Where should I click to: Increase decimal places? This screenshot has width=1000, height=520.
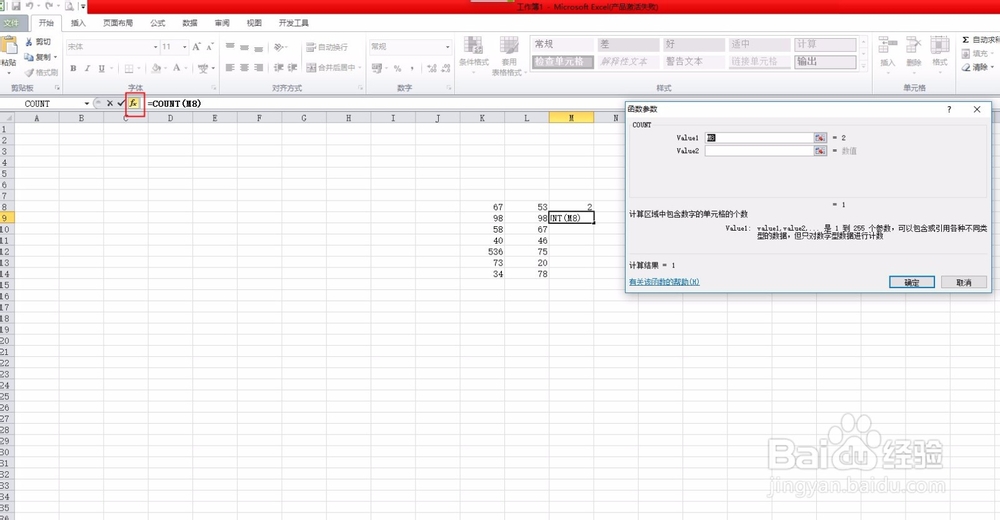click(x=432, y=68)
